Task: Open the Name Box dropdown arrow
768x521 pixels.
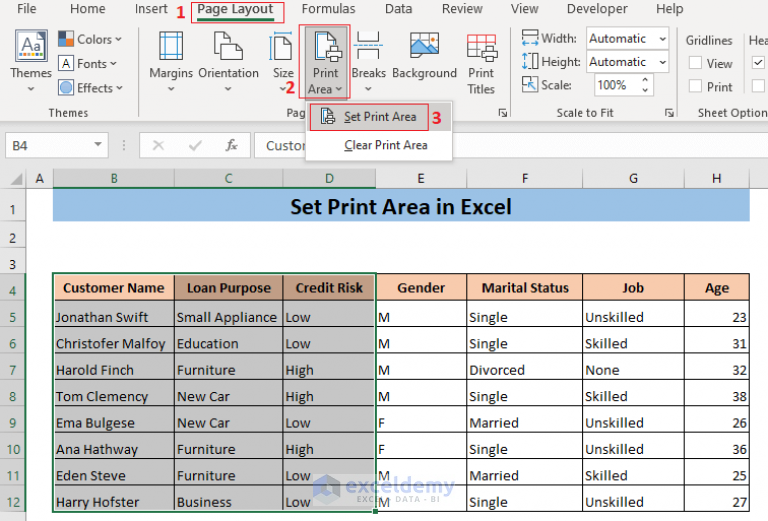Action: [x=98, y=145]
